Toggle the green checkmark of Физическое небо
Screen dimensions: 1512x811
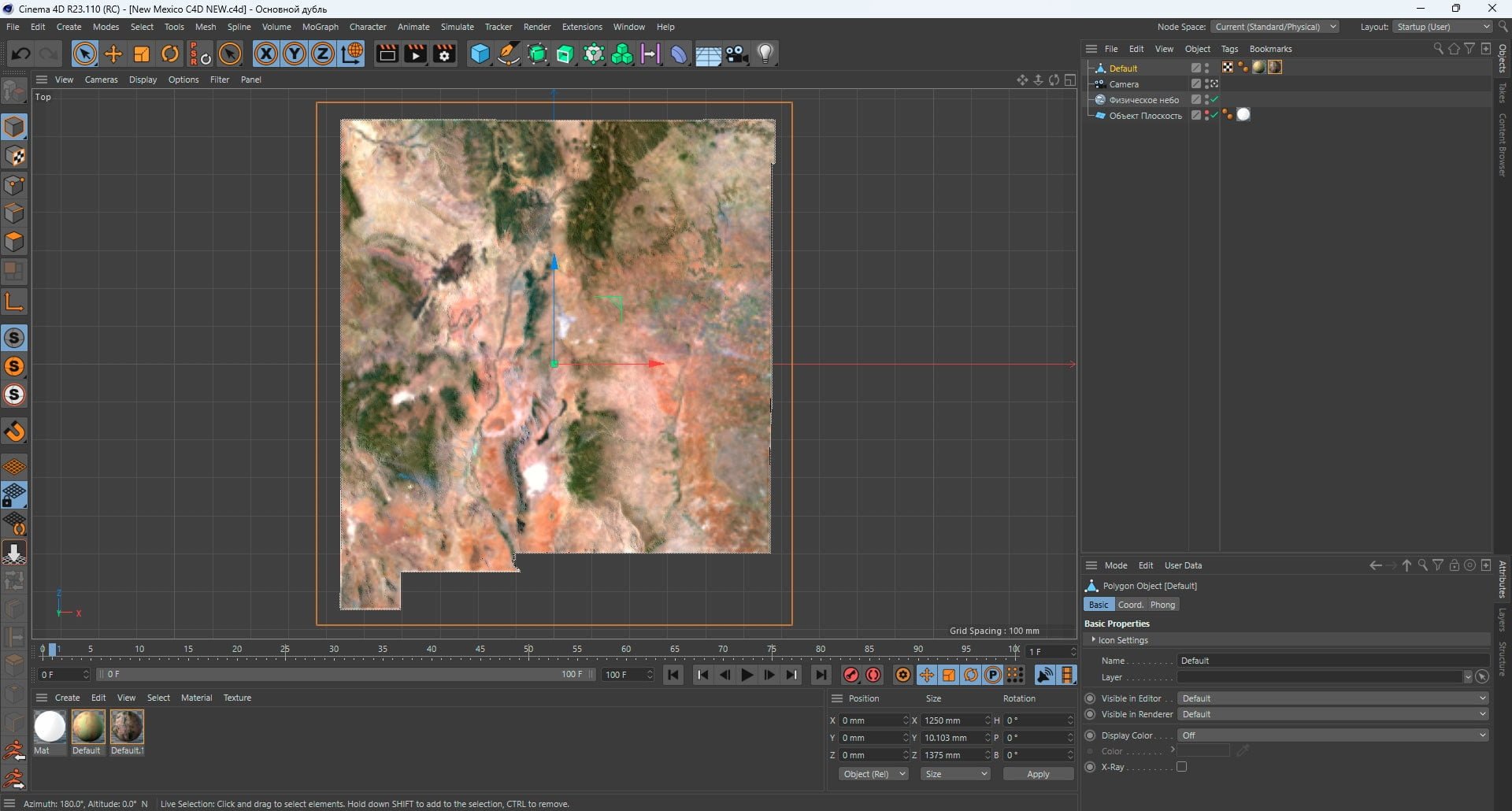point(1214,100)
